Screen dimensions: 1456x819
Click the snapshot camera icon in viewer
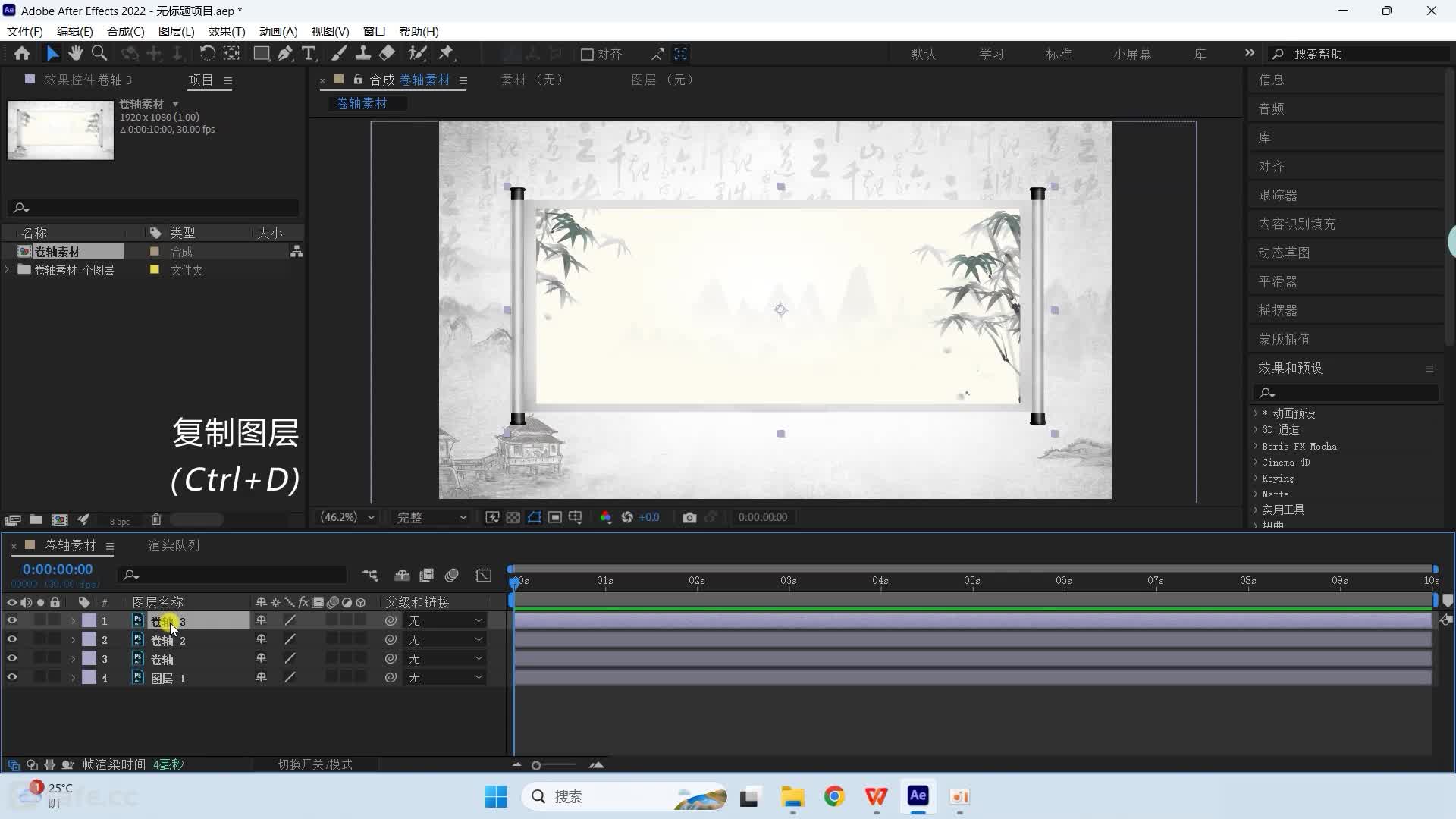pyautogui.click(x=689, y=517)
